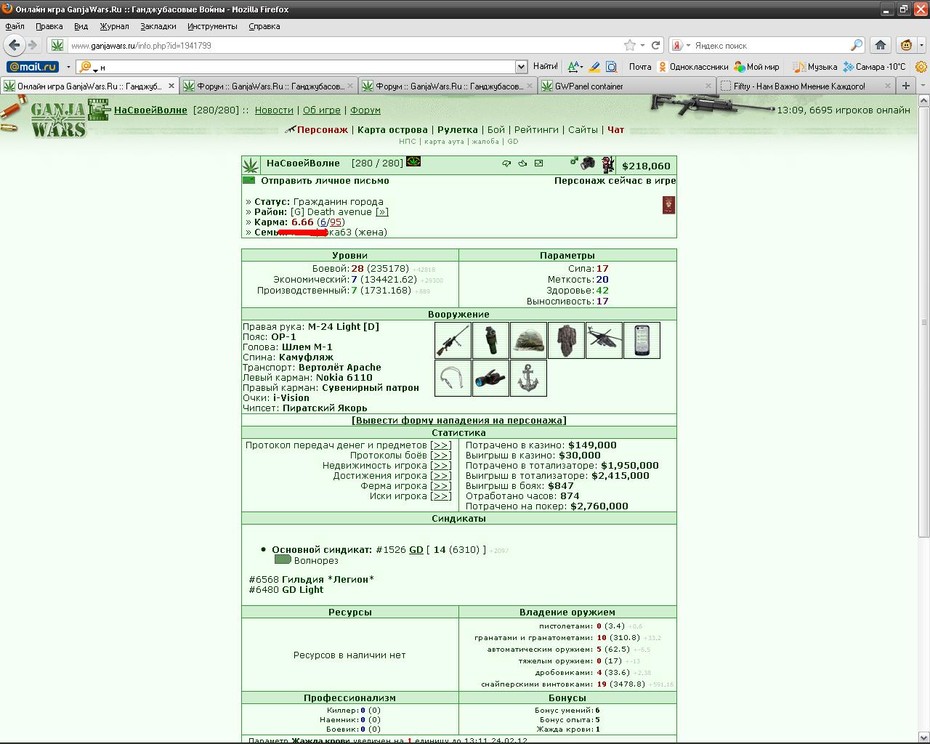Click the Самара -10°C weather item
This screenshot has height=744, width=930.
coord(875,67)
